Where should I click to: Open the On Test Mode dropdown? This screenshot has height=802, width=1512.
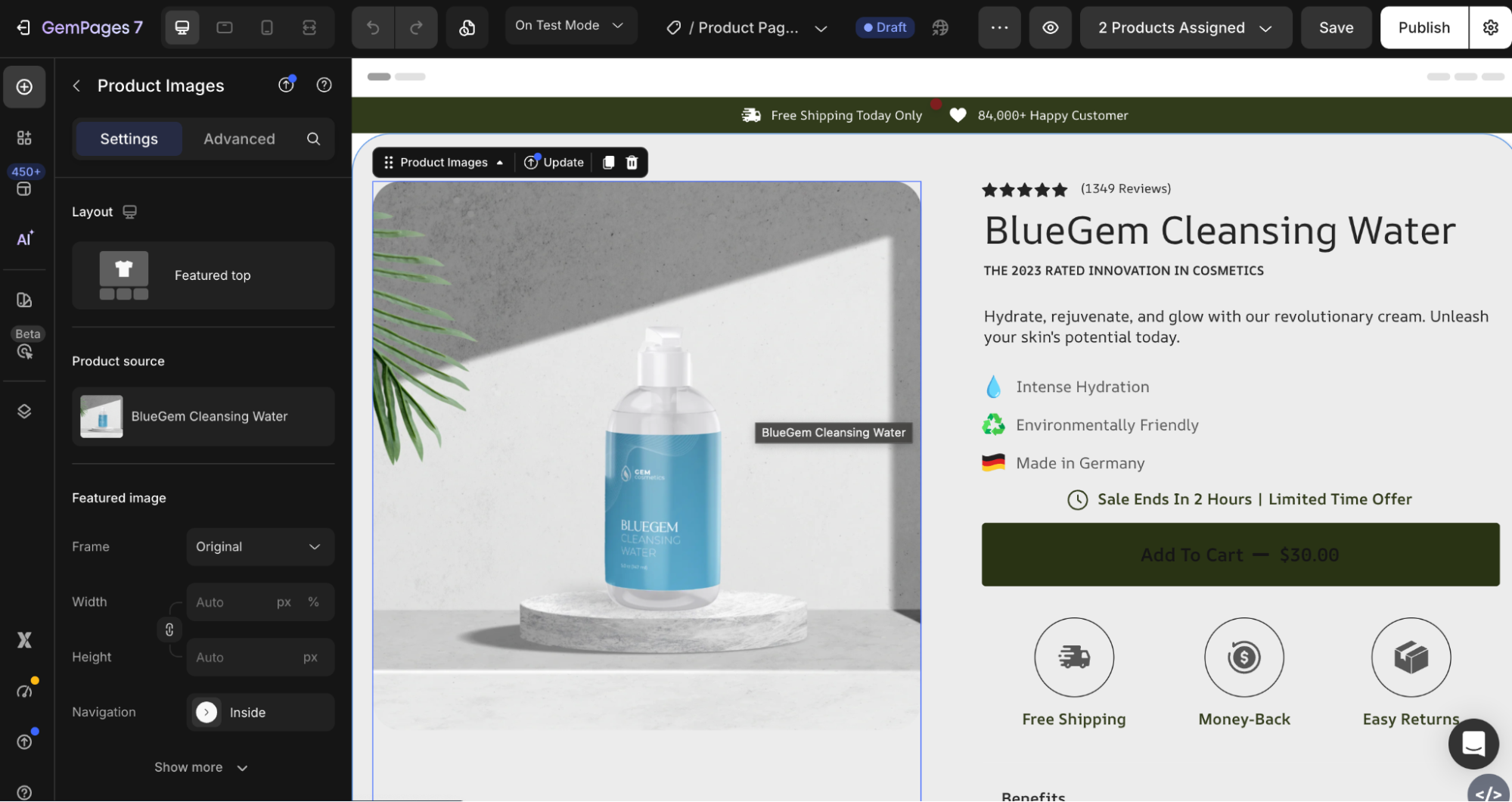click(x=570, y=26)
